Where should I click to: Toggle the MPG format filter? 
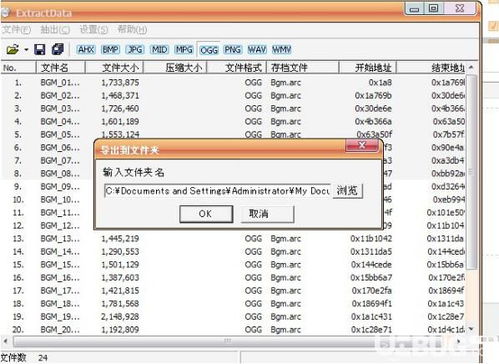click(x=184, y=50)
